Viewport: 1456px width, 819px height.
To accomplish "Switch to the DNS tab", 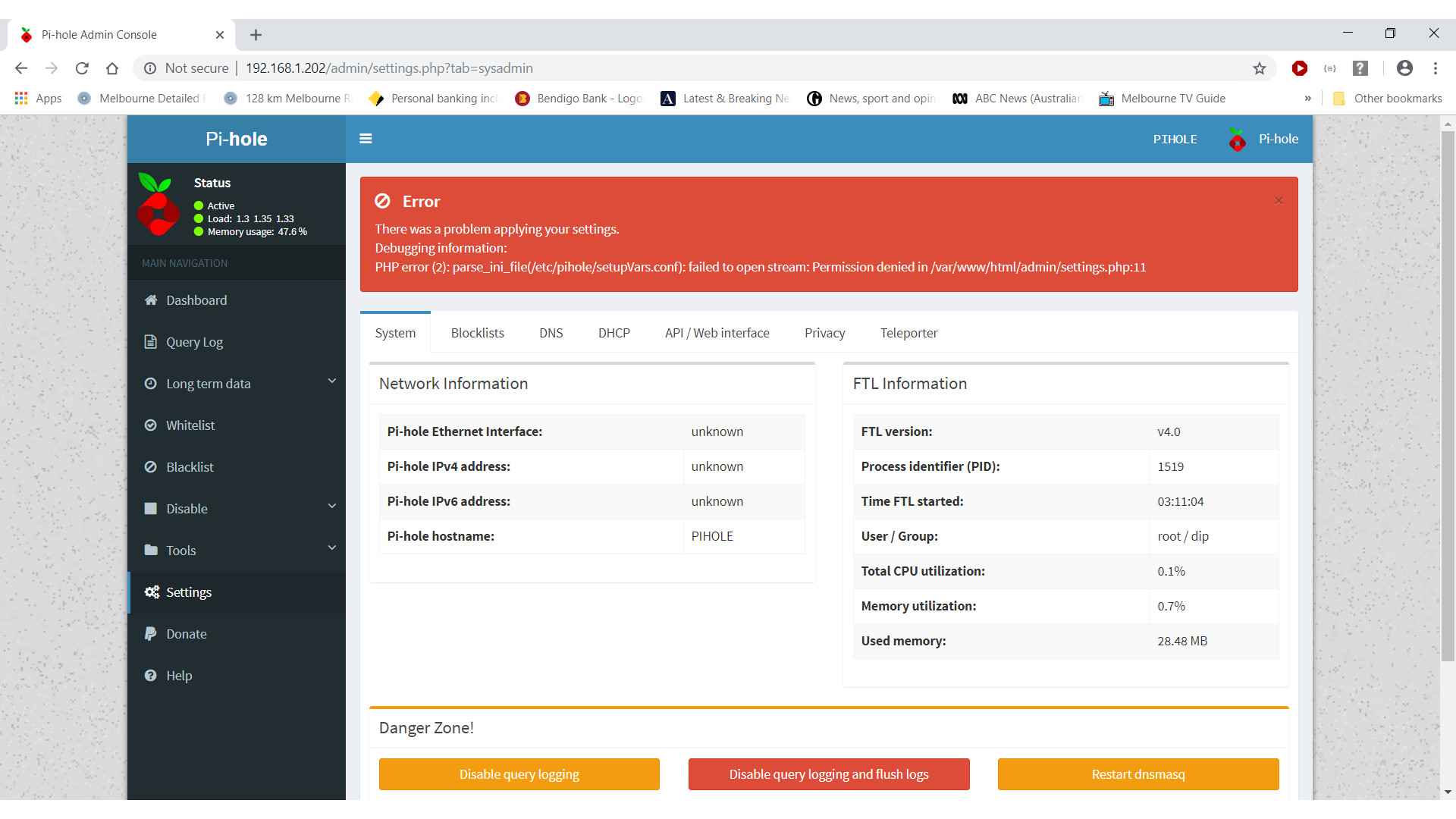I will (x=551, y=333).
